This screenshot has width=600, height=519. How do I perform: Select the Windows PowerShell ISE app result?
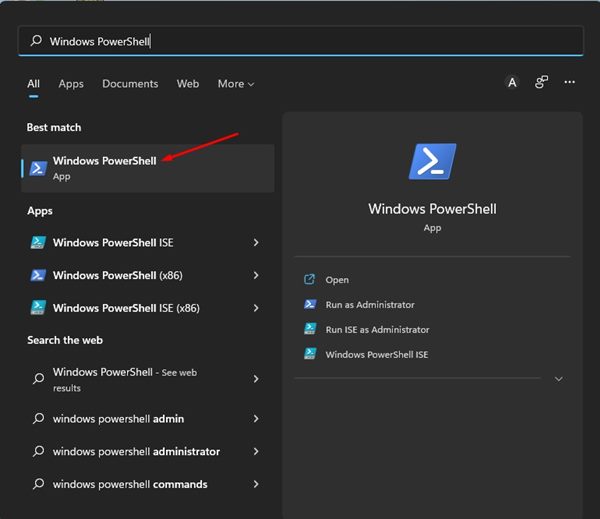click(148, 242)
